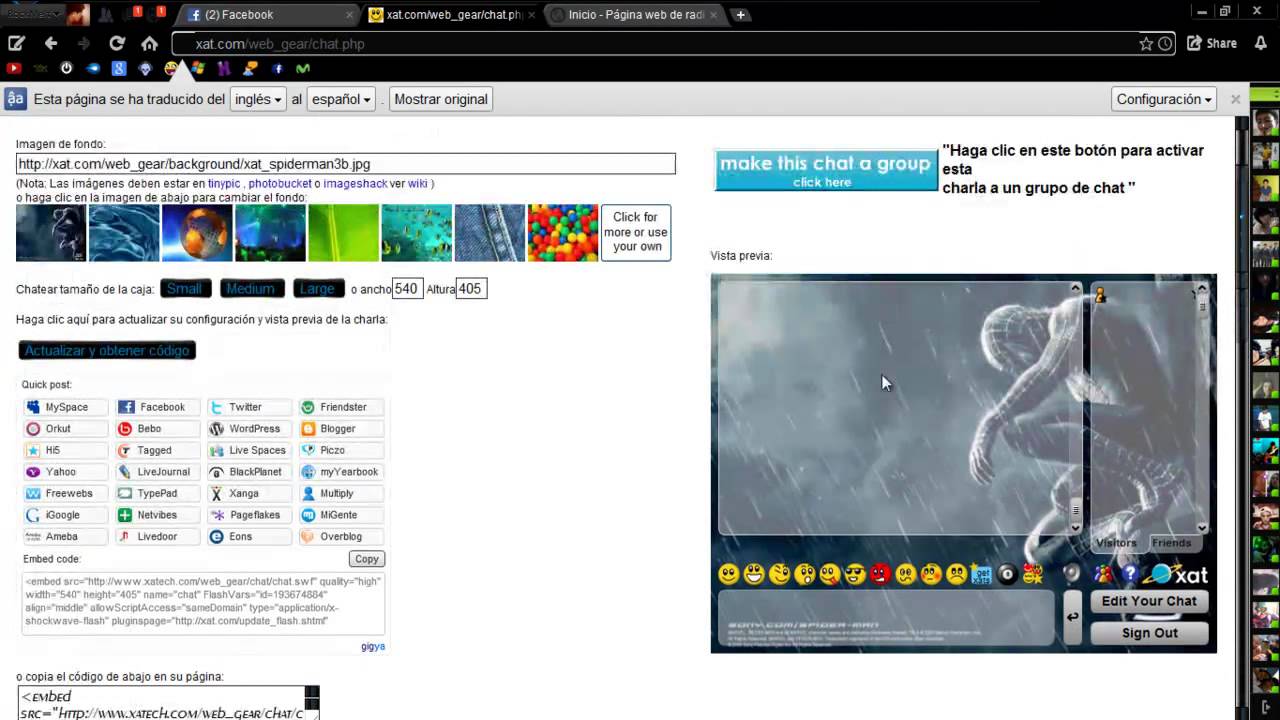
Task: Click the 'Actualizar y obtener código' button
Action: pyautogui.click(x=107, y=350)
